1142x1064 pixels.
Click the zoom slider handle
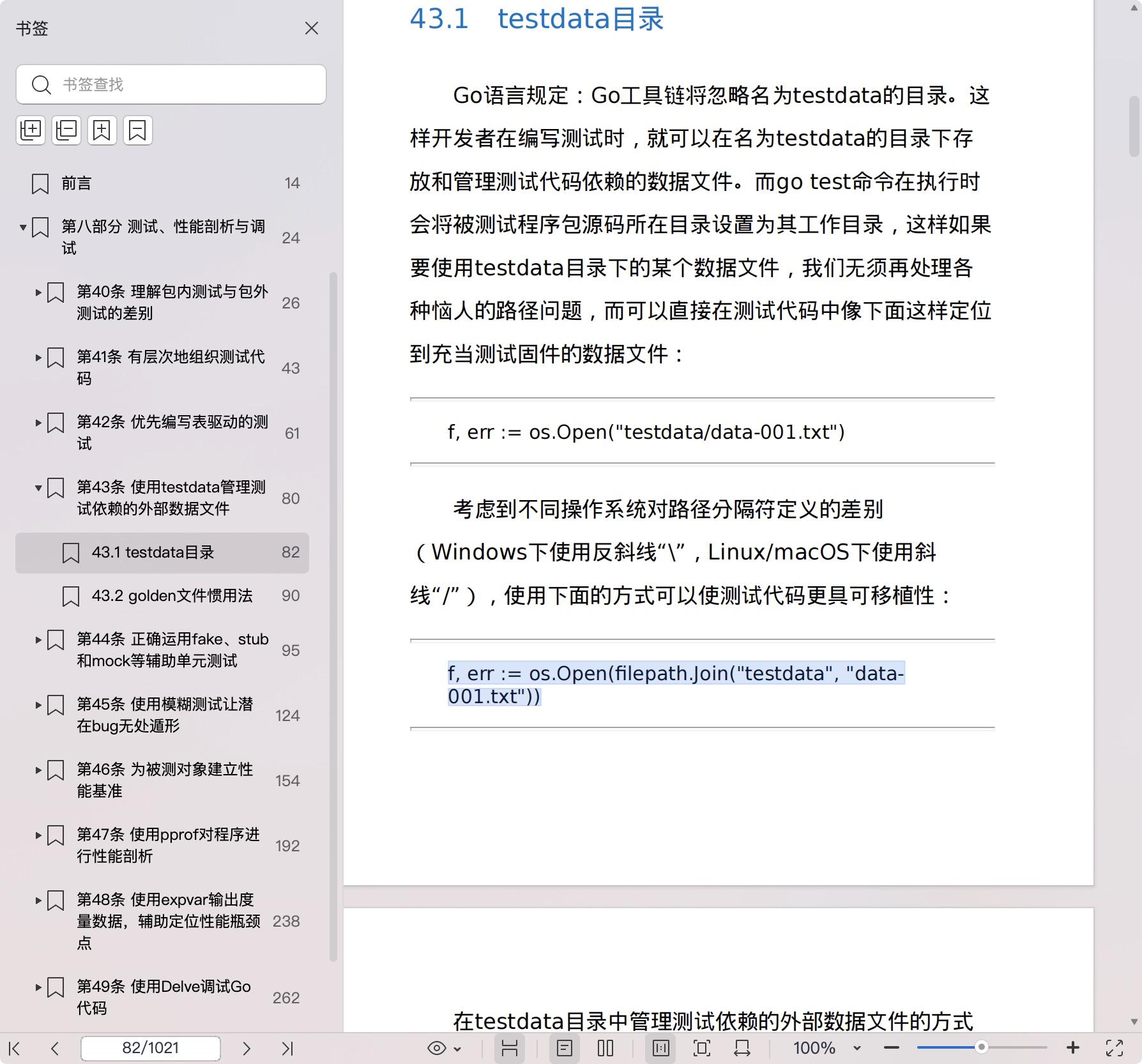[x=982, y=1047]
